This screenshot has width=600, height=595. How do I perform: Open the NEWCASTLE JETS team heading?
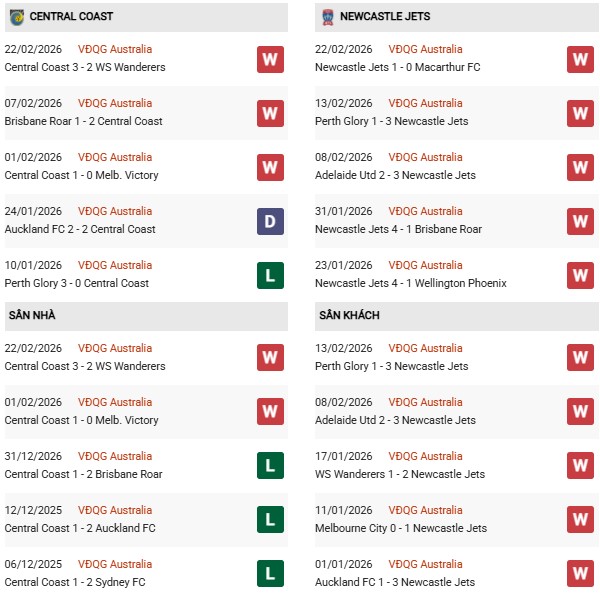387,17
